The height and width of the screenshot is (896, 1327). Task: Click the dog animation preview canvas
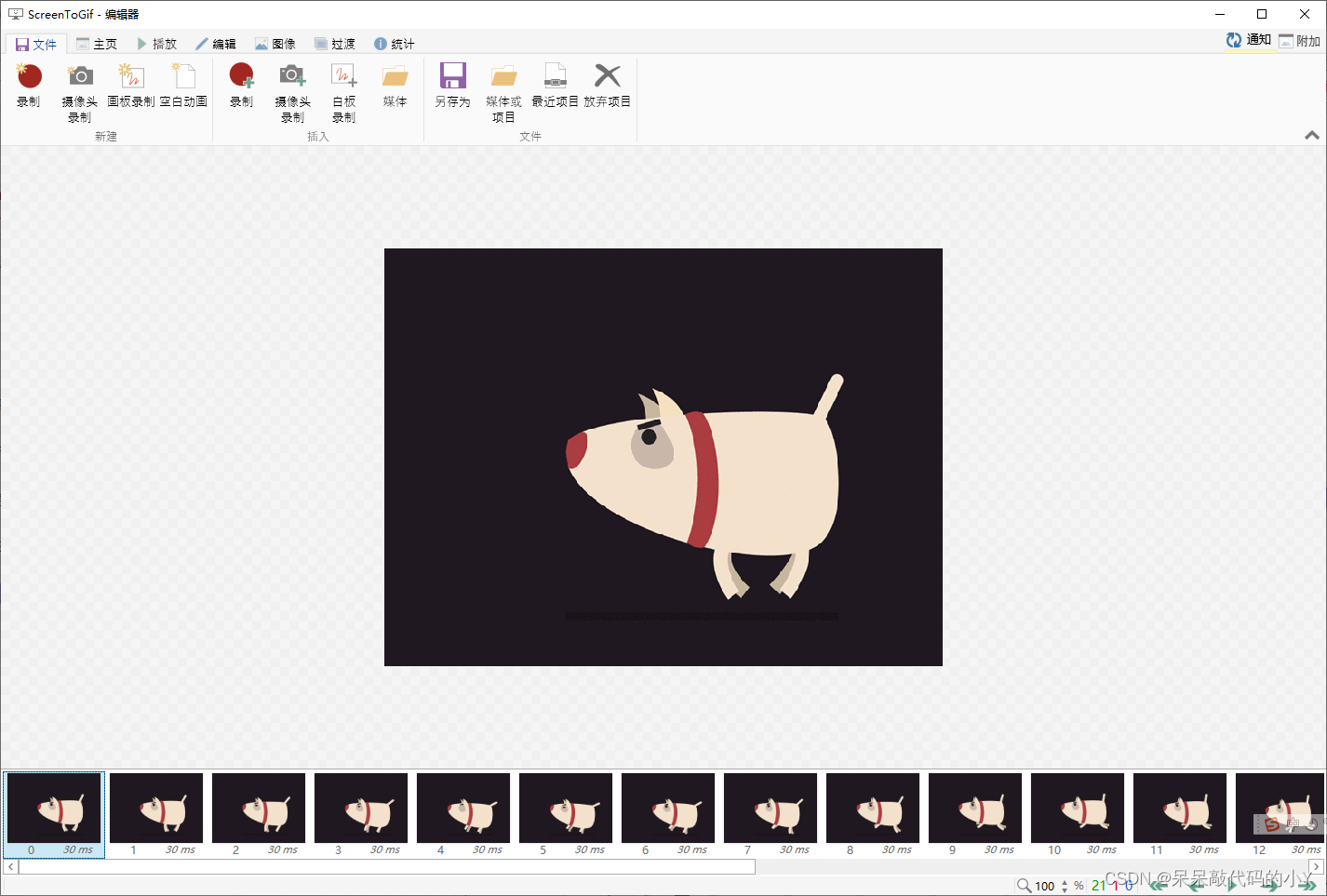click(x=663, y=457)
